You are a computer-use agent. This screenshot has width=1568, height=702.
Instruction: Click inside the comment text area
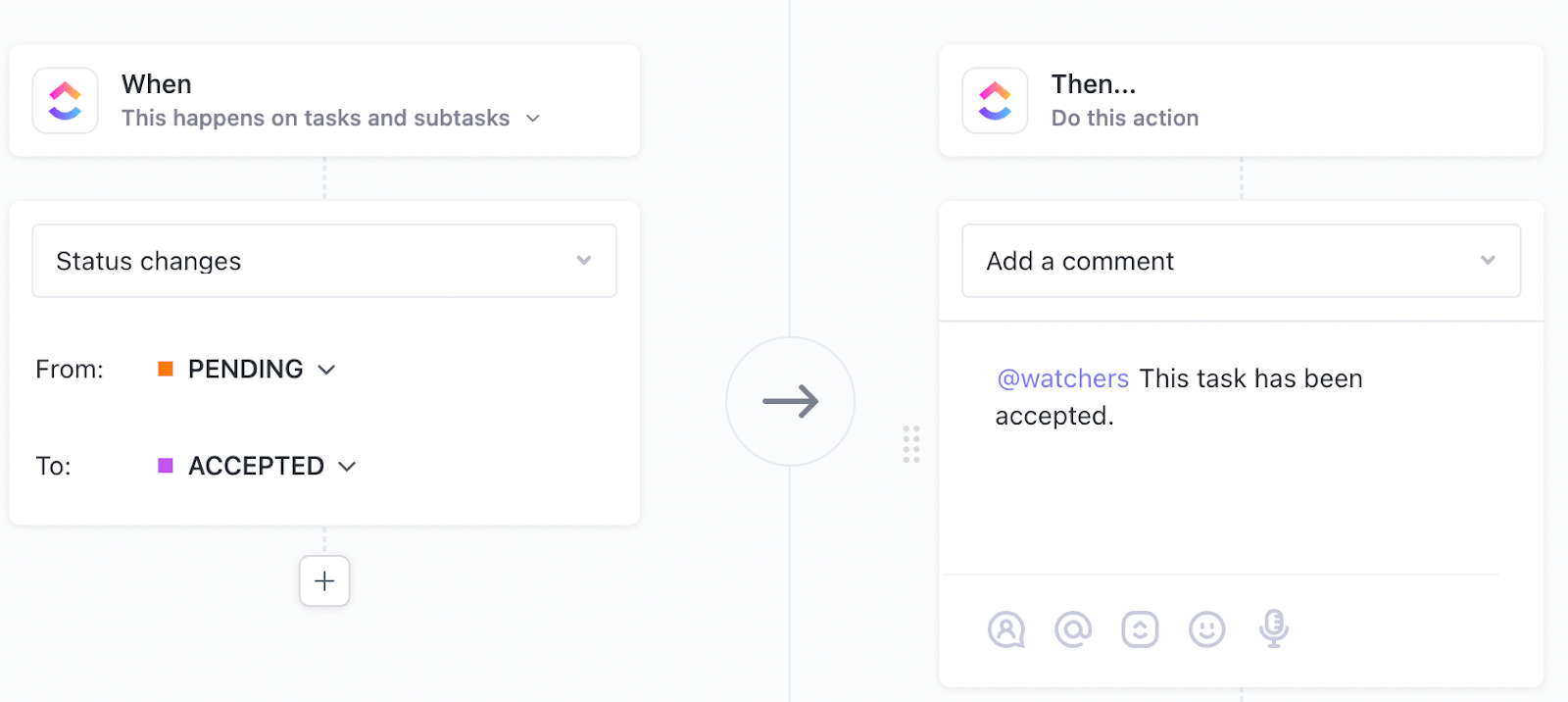click(1225, 490)
